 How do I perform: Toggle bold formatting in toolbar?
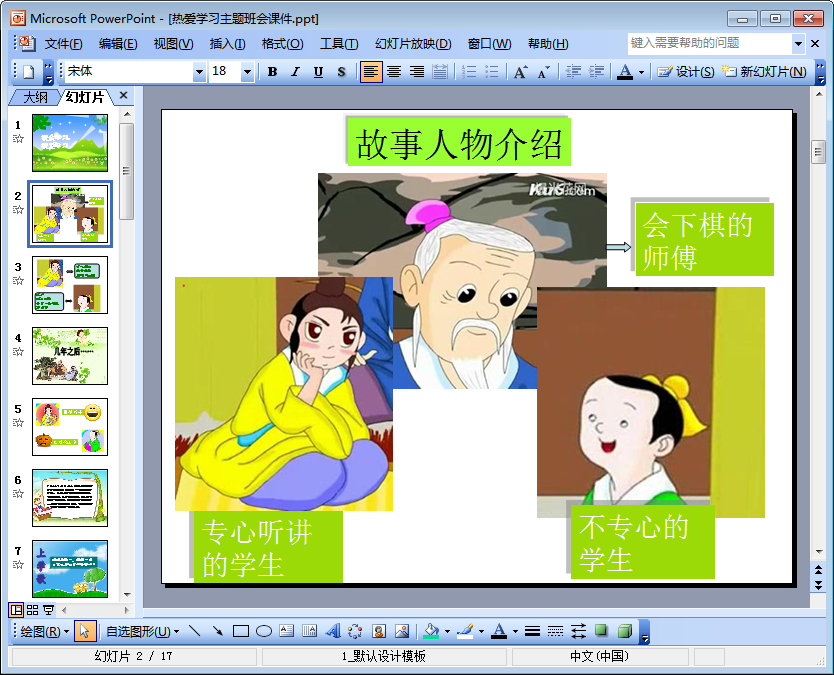272,72
